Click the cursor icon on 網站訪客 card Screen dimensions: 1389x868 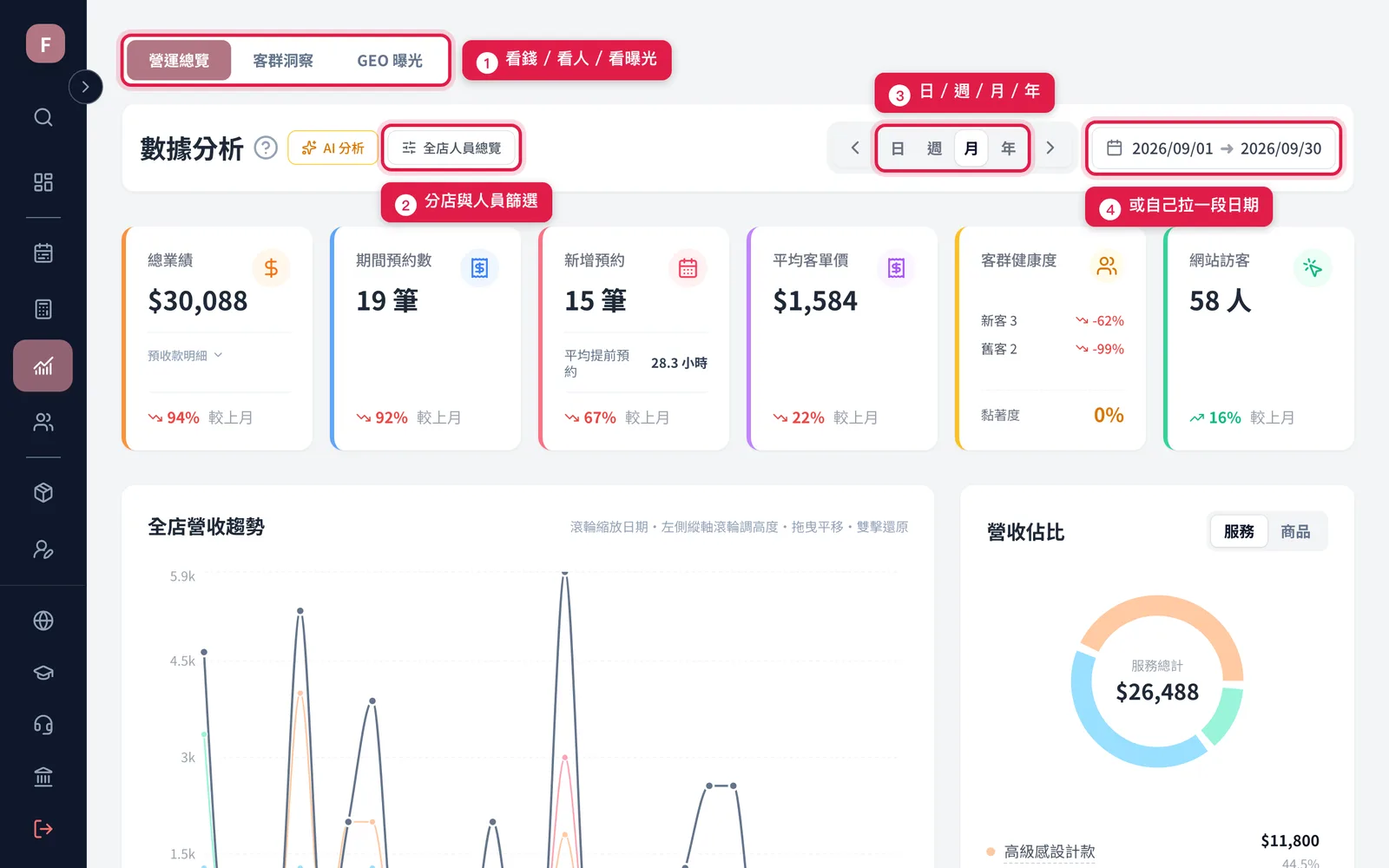click(1313, 268)
